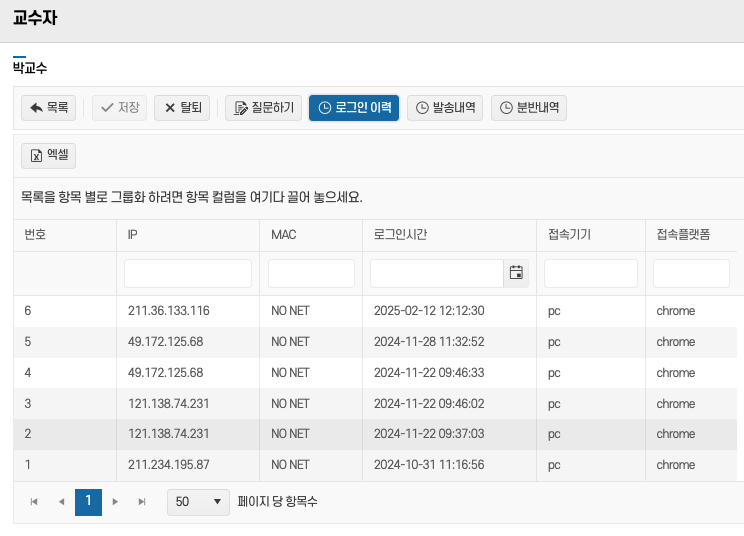
Task: Click the 목록 back-to-list button
Action: click(48, 108)
